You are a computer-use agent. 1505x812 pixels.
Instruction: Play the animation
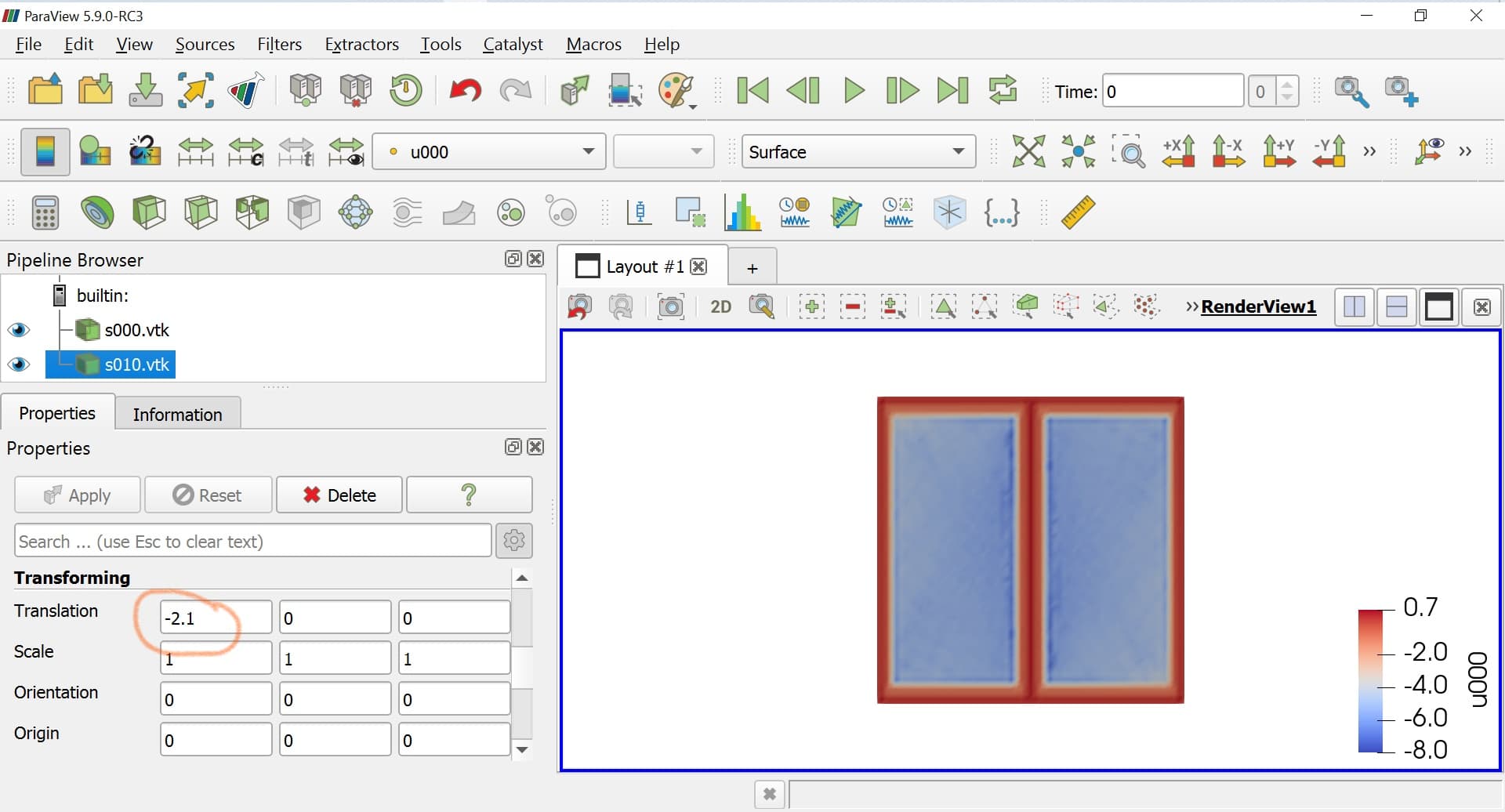[854, 91]
